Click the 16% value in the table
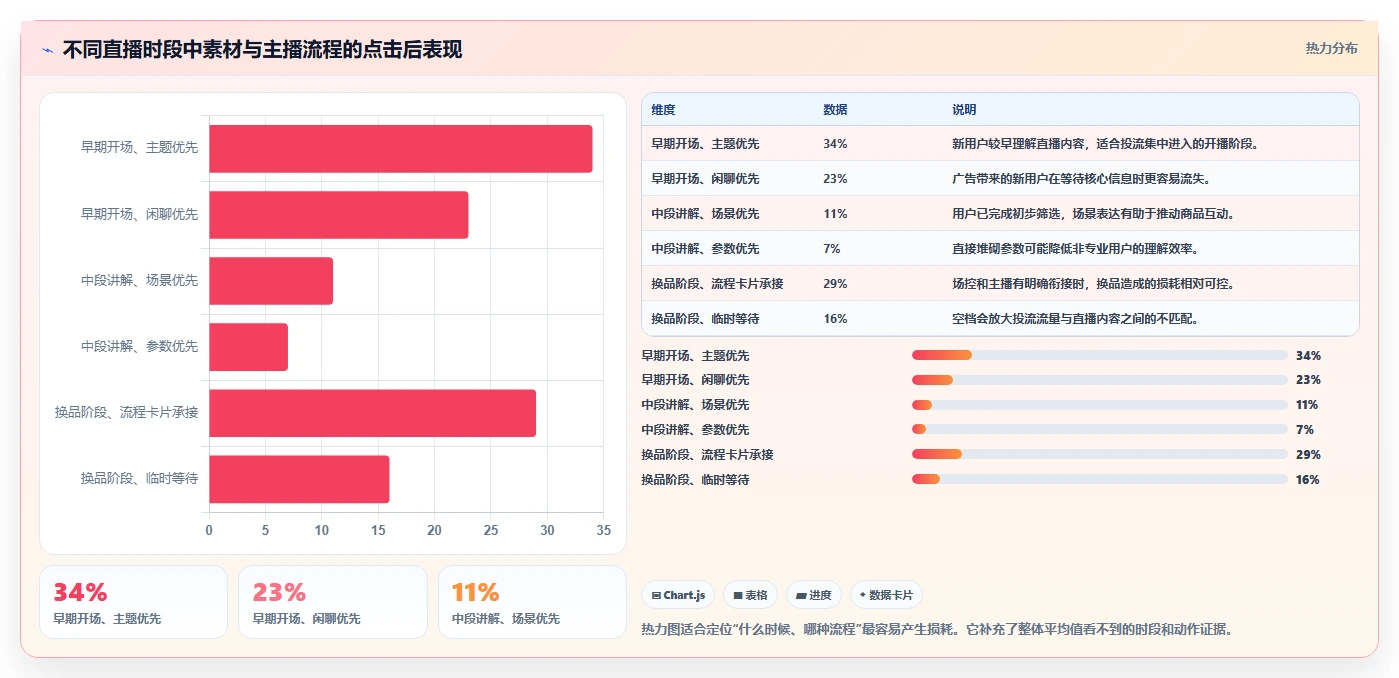1399x678 pixels. pos(835,319)
